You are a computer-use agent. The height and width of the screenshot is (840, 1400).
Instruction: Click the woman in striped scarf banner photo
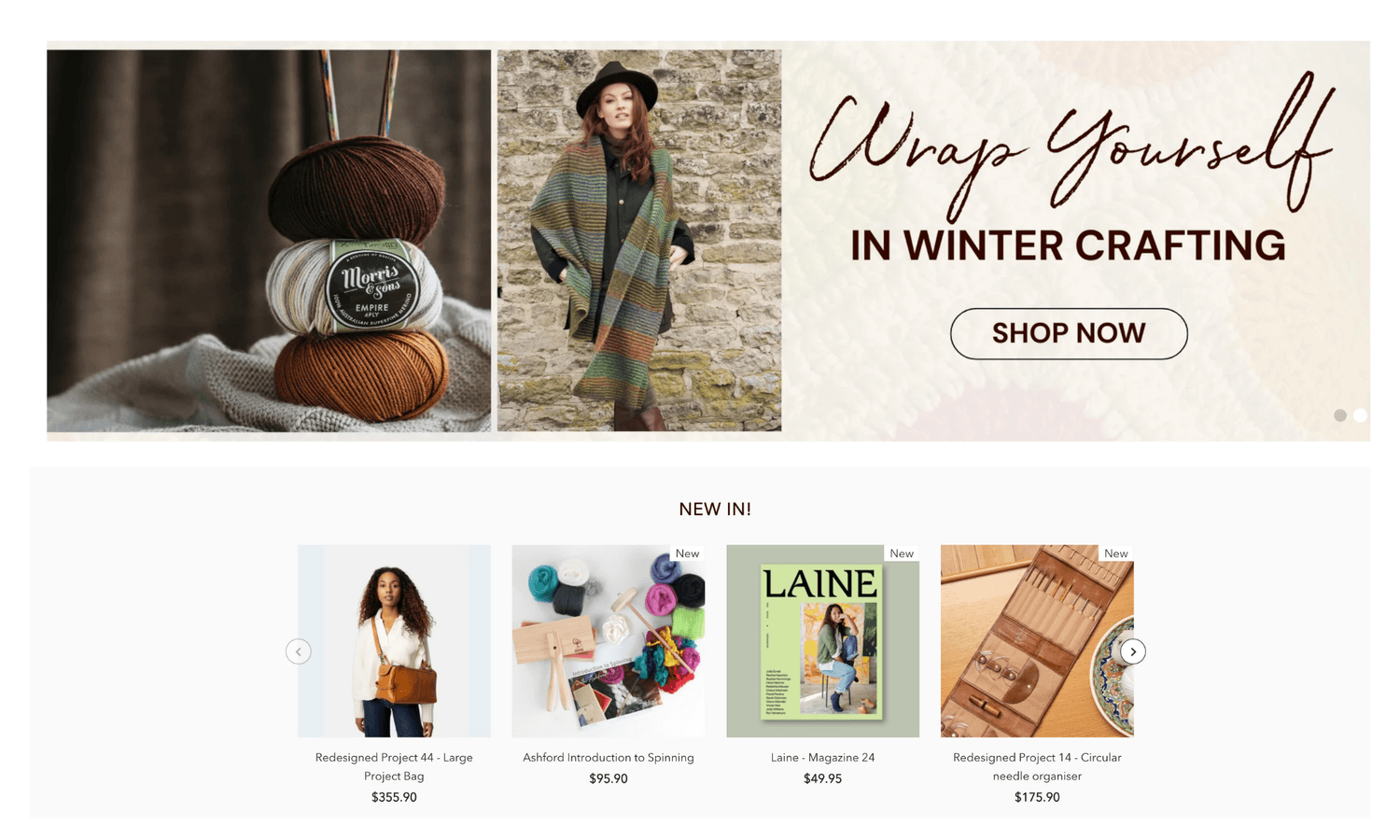[x=639, y=241]
